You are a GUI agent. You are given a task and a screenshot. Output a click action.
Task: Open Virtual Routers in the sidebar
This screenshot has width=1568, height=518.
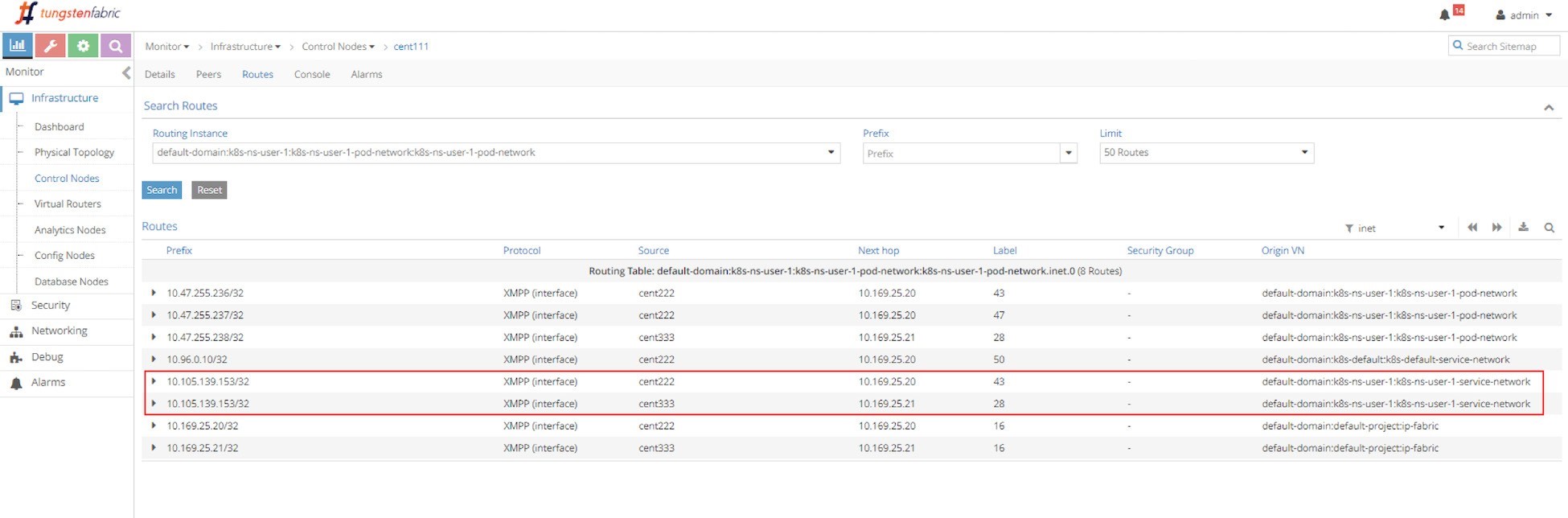(68, 204)
